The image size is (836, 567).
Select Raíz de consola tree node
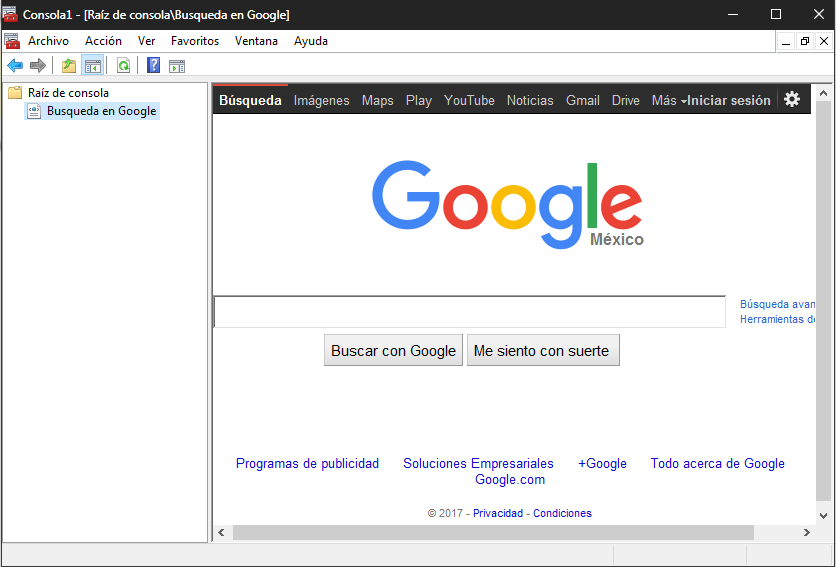(x=68, y=93)
